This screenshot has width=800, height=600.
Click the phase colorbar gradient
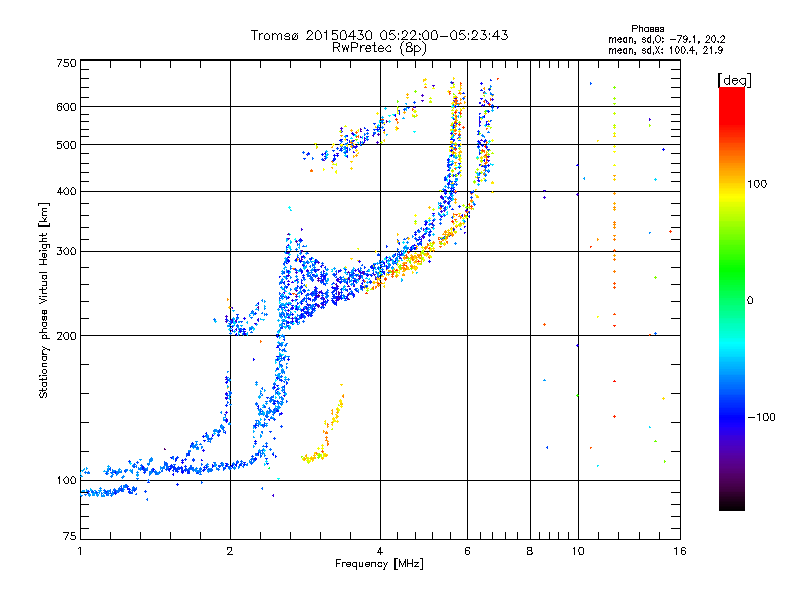pyautogui.click(x=732, y=299)
